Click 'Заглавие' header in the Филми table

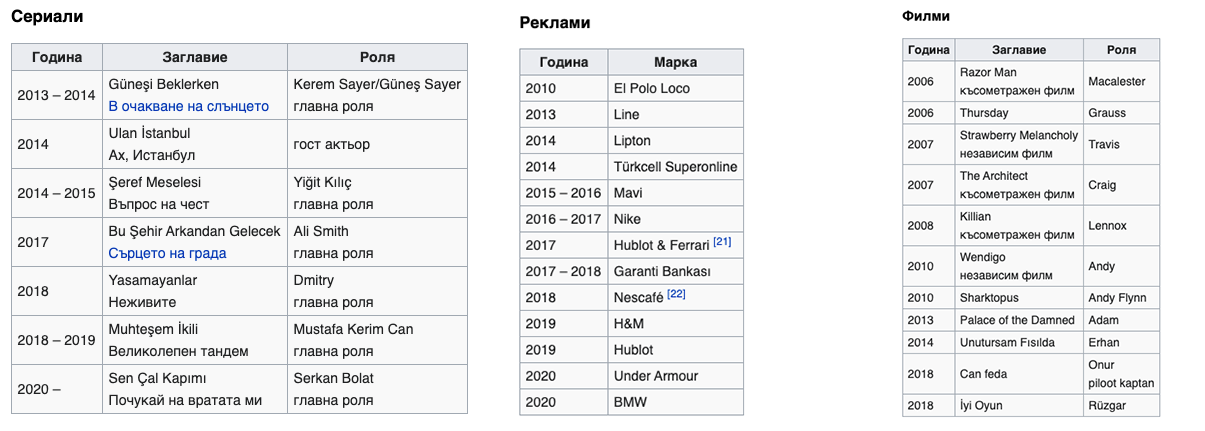point(1019,50)
